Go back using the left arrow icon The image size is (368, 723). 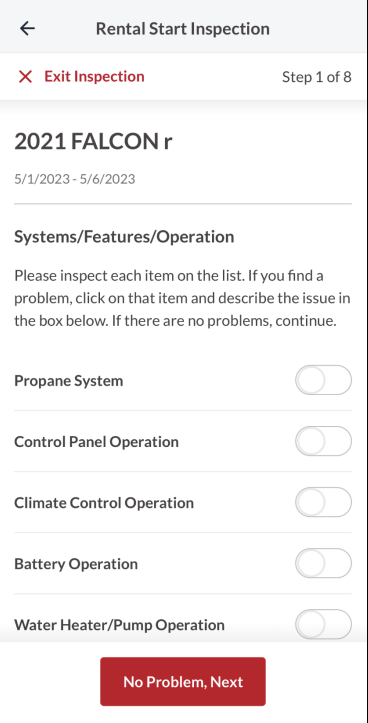[x=27, y=29]
